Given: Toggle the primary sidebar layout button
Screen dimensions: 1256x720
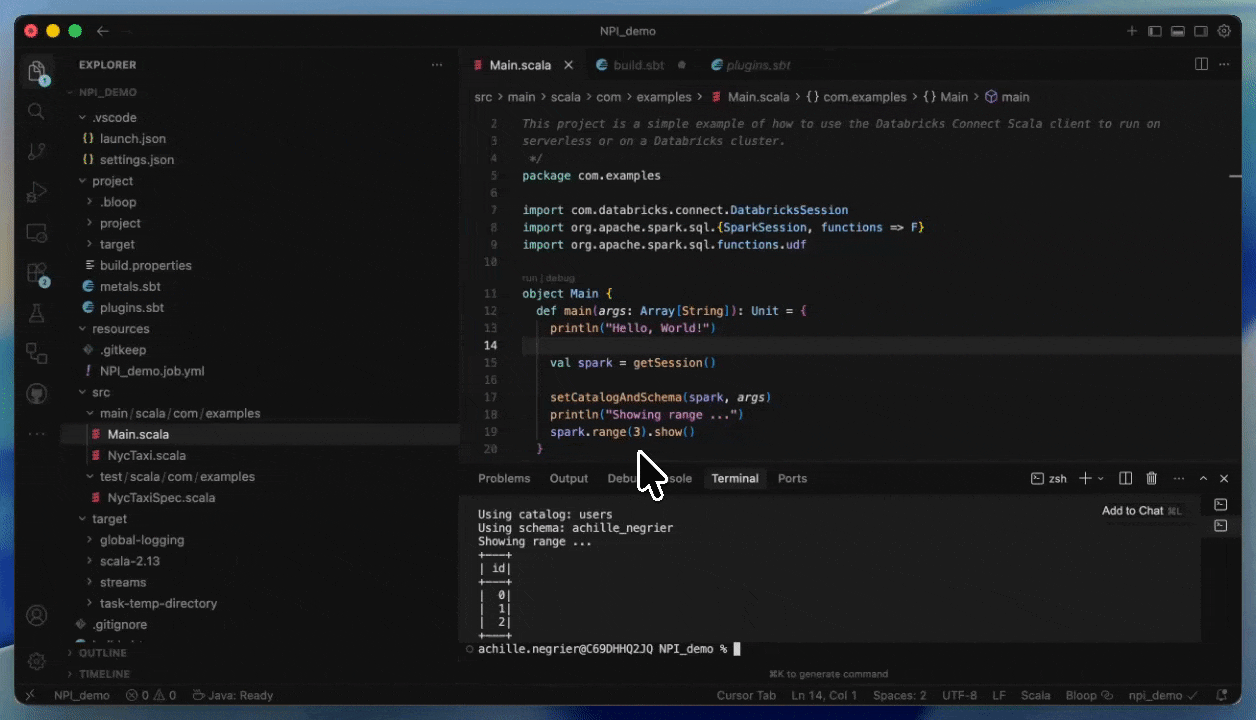Looking at the screenshot, I should (x=1155, y=32).
